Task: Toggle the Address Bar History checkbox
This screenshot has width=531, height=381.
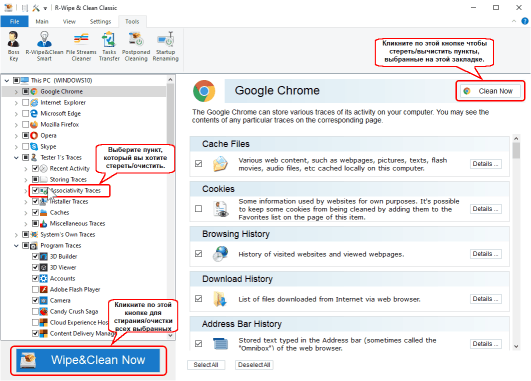Action: coord(198,343)
